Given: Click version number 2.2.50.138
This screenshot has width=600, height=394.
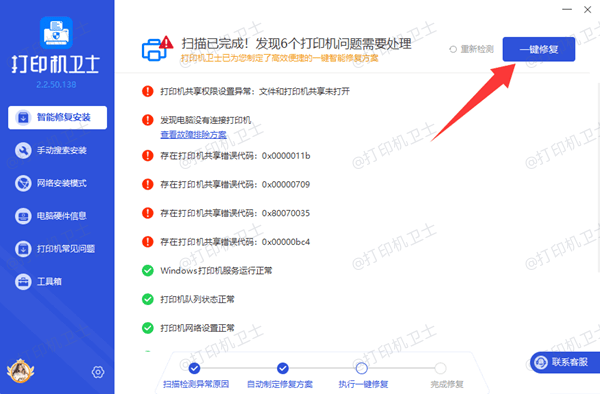Looking at the screenshot, I should pyautogui.click(x=56, y=85).
